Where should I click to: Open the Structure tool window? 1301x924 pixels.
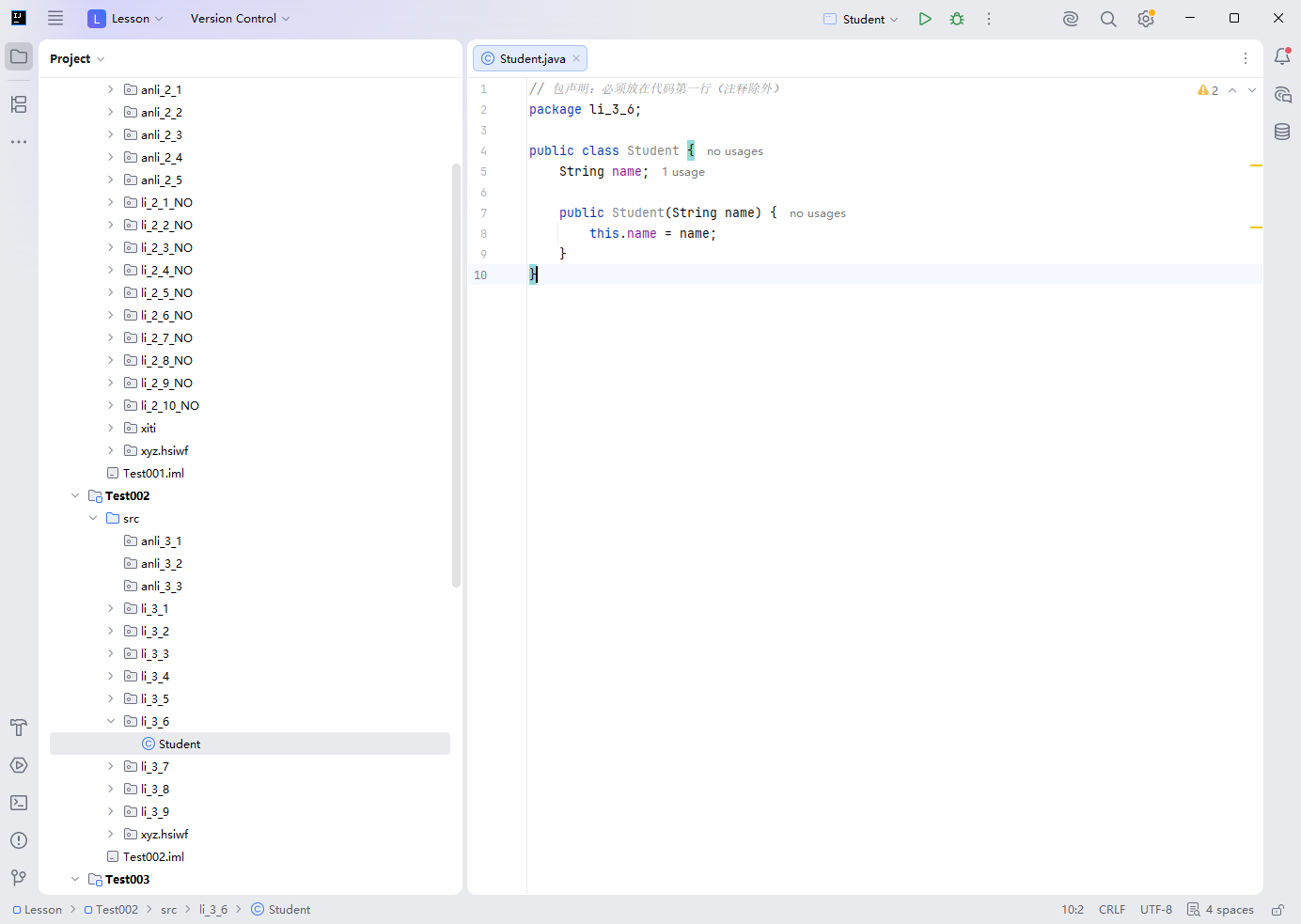coord(19,104)
